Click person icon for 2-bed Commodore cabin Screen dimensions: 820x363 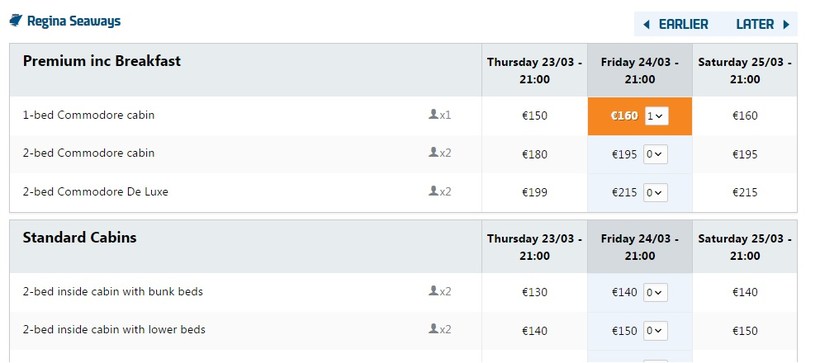point(433,152)
